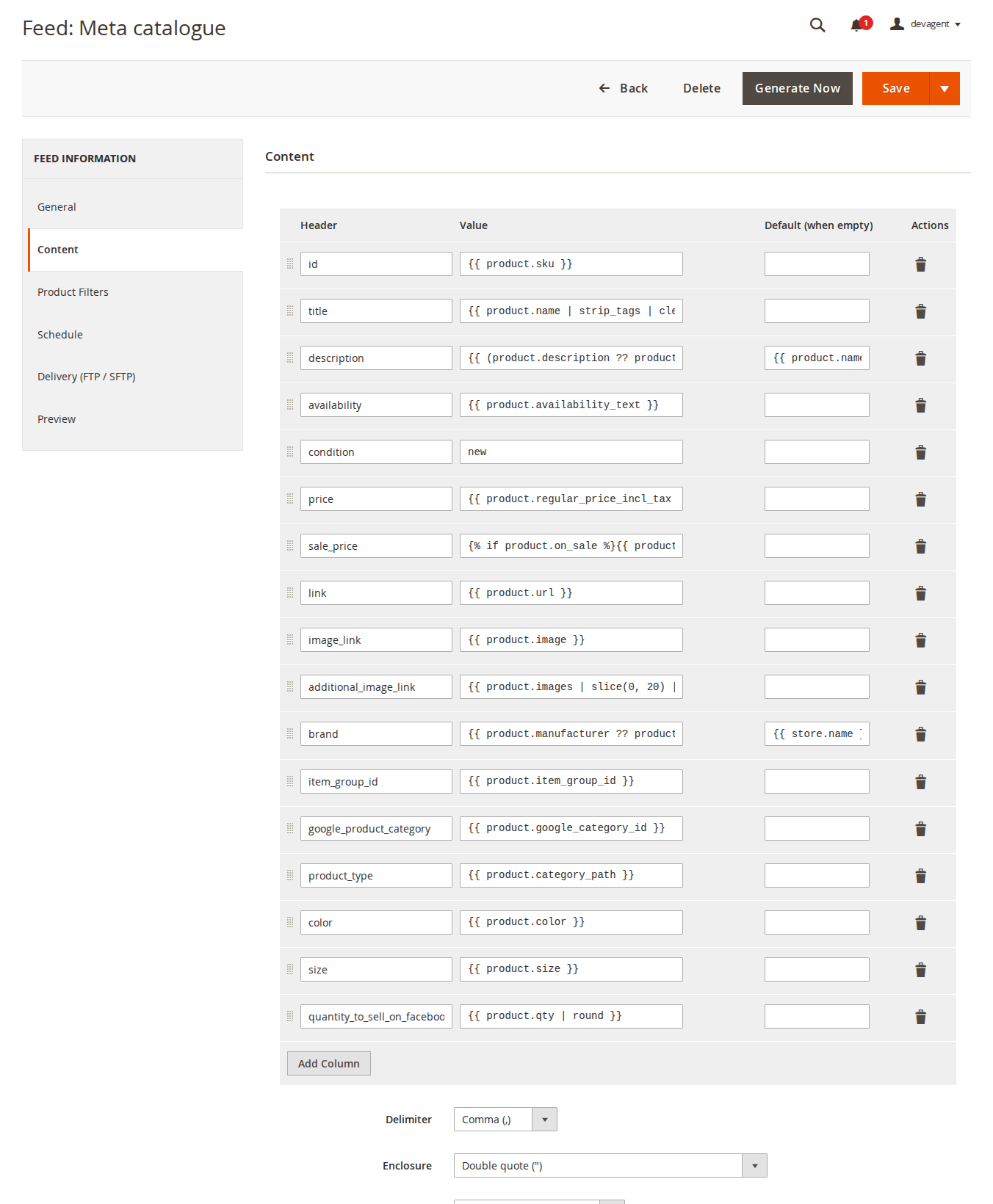Click the Add Column button
Viewport: 993px width, 1204px height.
[x=329, y=1064]
